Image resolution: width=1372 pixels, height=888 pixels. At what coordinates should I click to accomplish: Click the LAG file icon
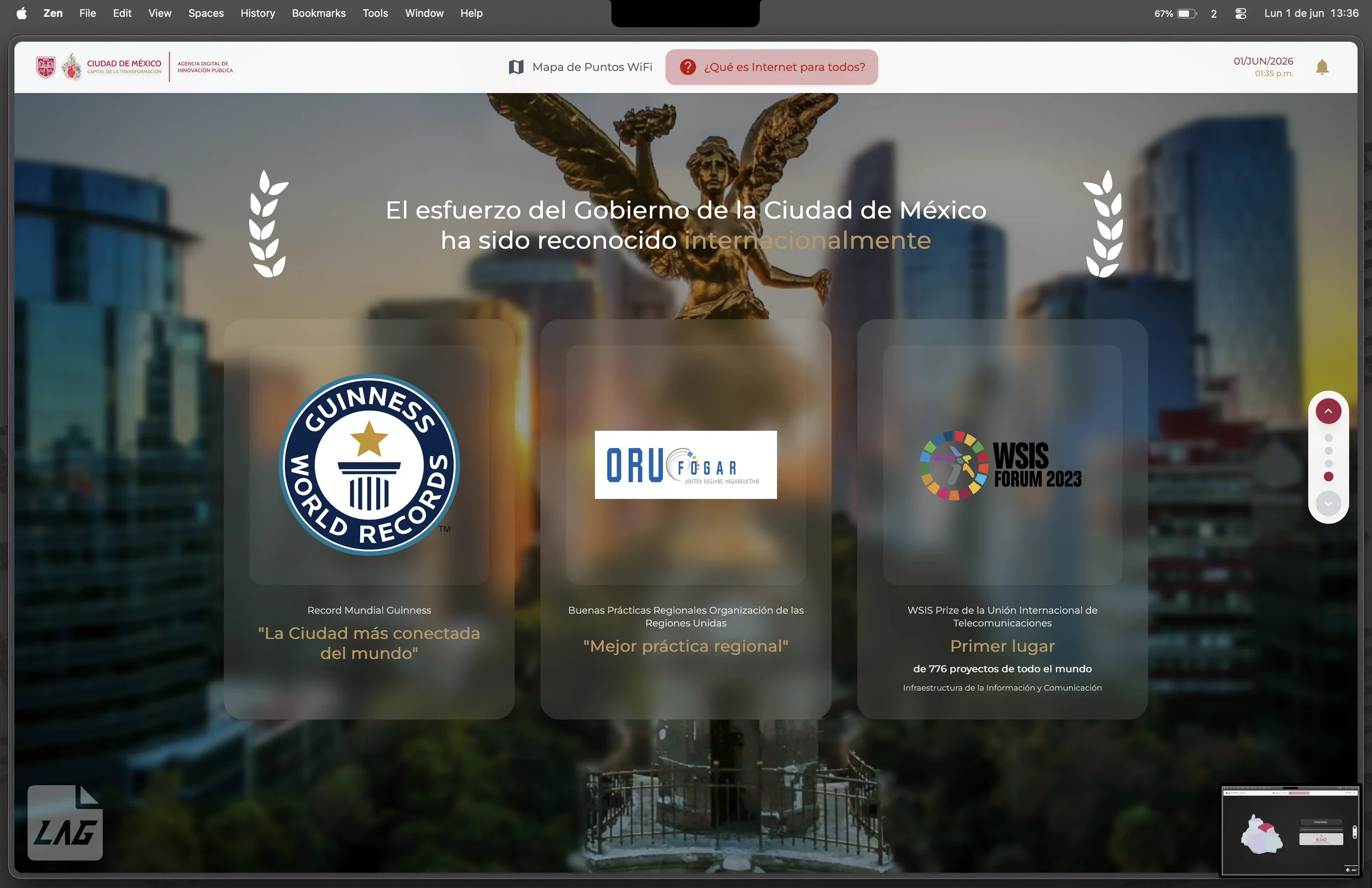[65, 822]
